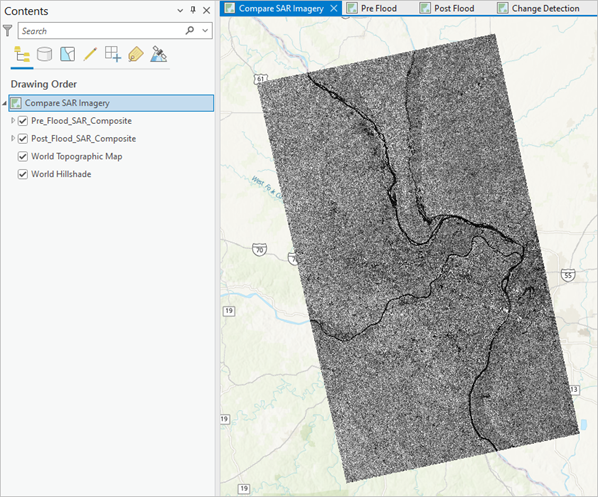Screen dimensions: 598x497
Task: Switch to the Pre Flood map tab
Action: coord(379,8)
